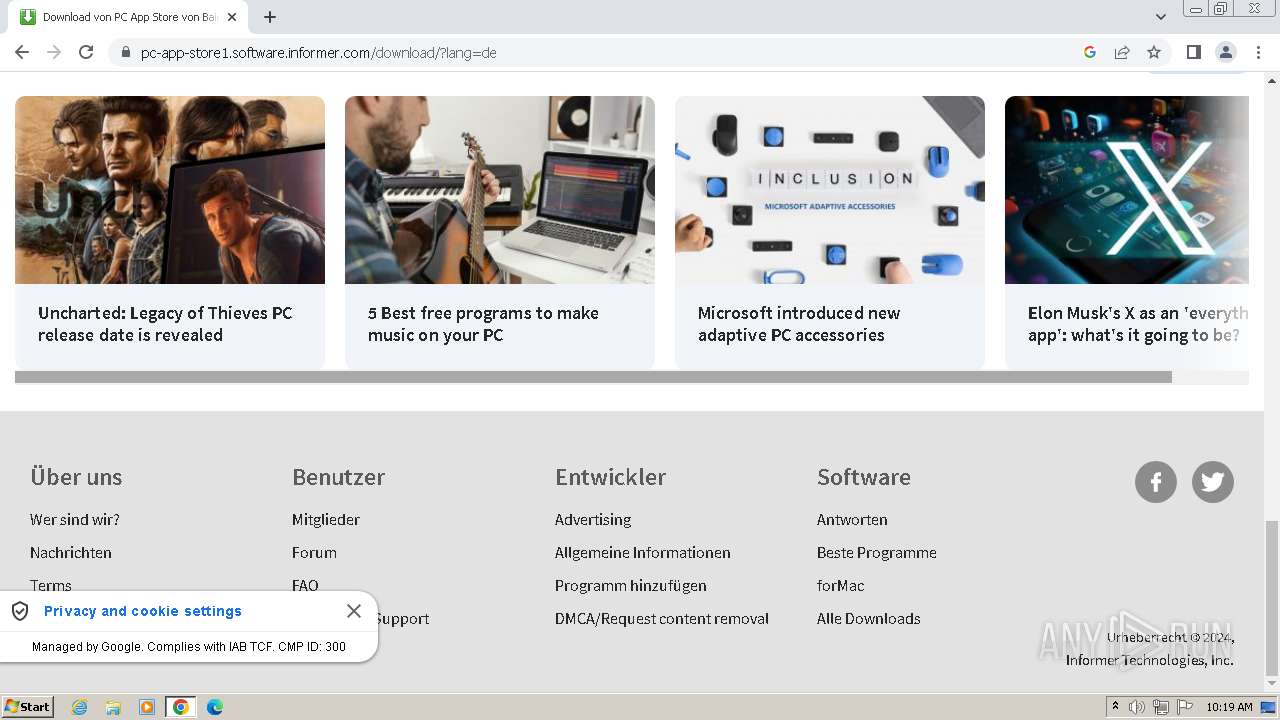This screenshot has height=720, width=1280.
Task: Bookmark this page with the star icon
Action: tap(1154, 52)
